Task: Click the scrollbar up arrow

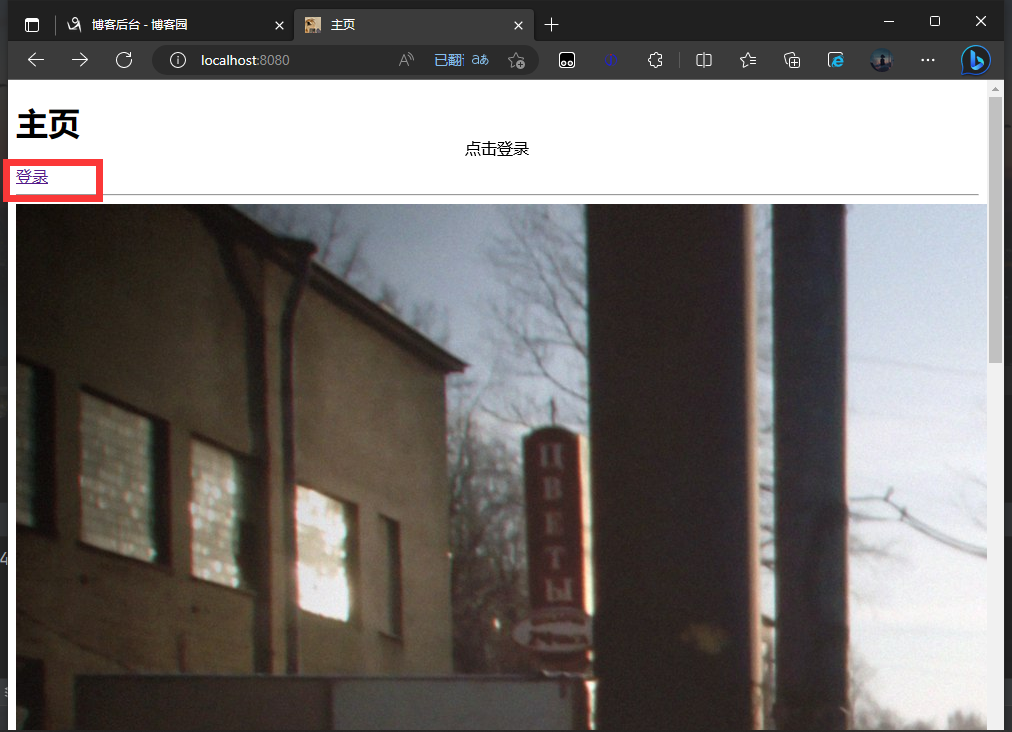Action: pyautogui.click(x=995, y=89)
